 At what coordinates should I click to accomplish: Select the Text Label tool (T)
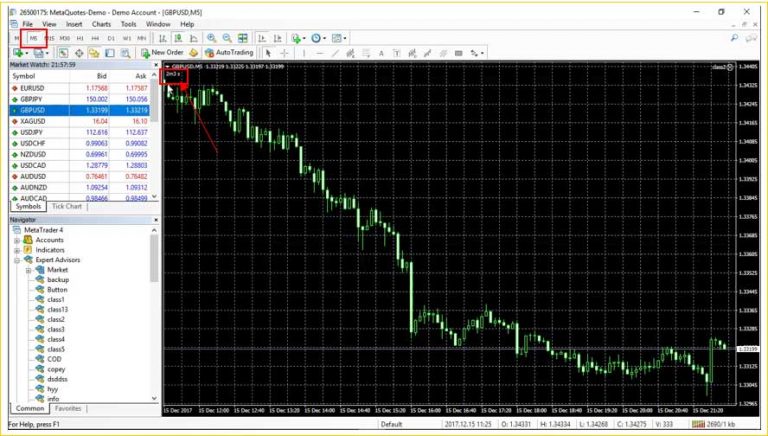click(x=397, y=53)
